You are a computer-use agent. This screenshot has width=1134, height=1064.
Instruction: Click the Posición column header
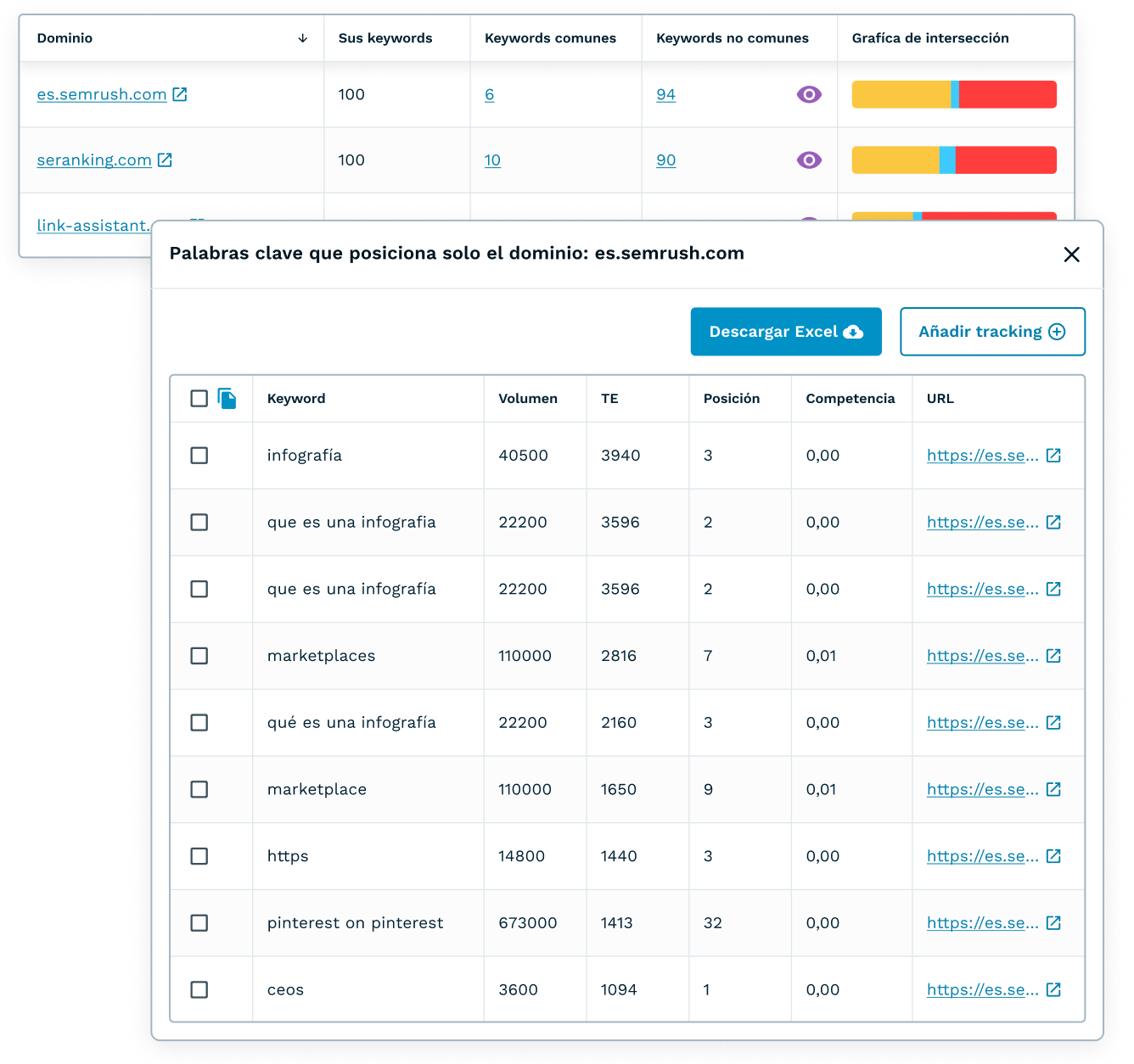pyautogui.click(x=731, y=399)
